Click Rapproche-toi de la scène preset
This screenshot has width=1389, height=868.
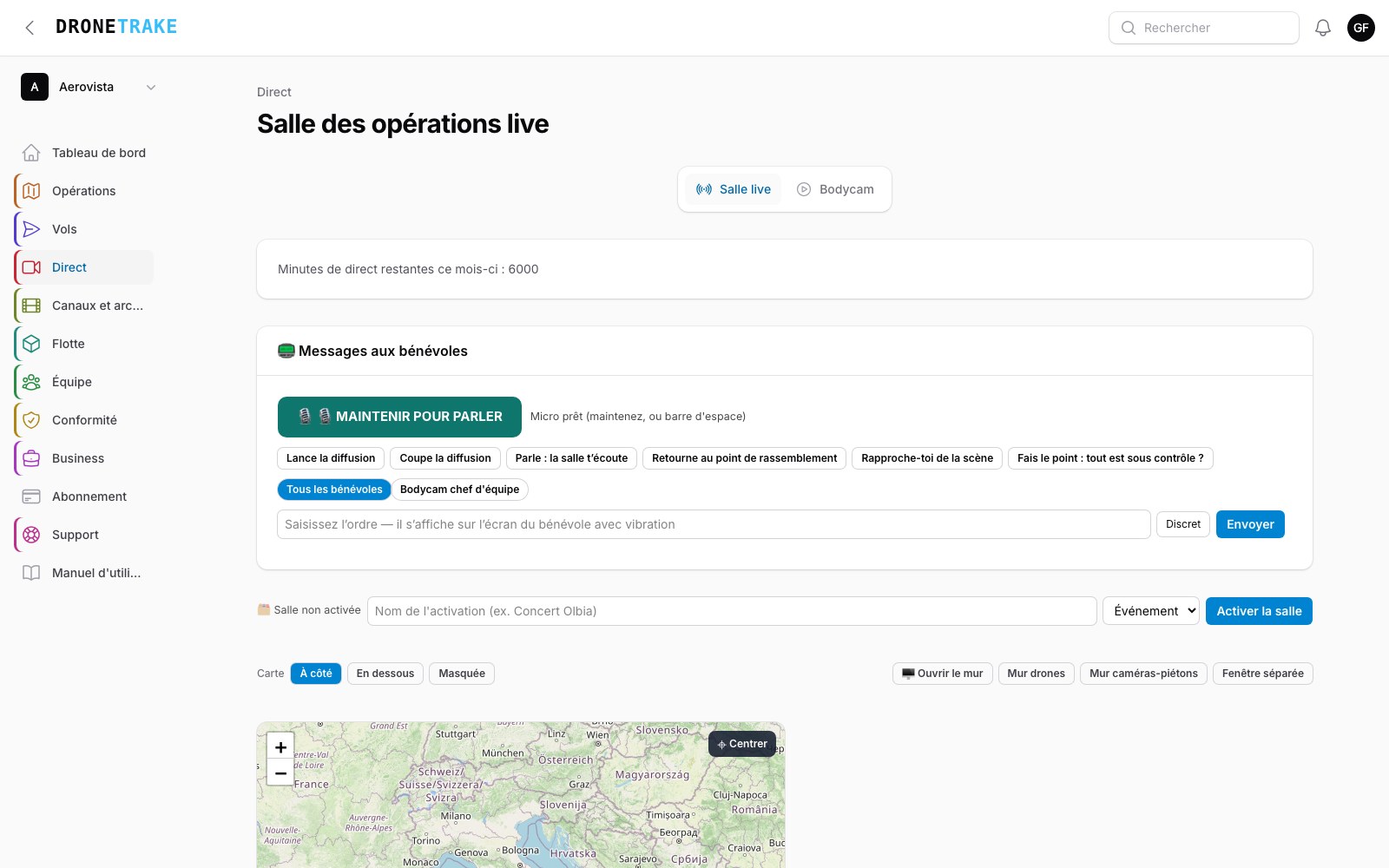[927, 458]
